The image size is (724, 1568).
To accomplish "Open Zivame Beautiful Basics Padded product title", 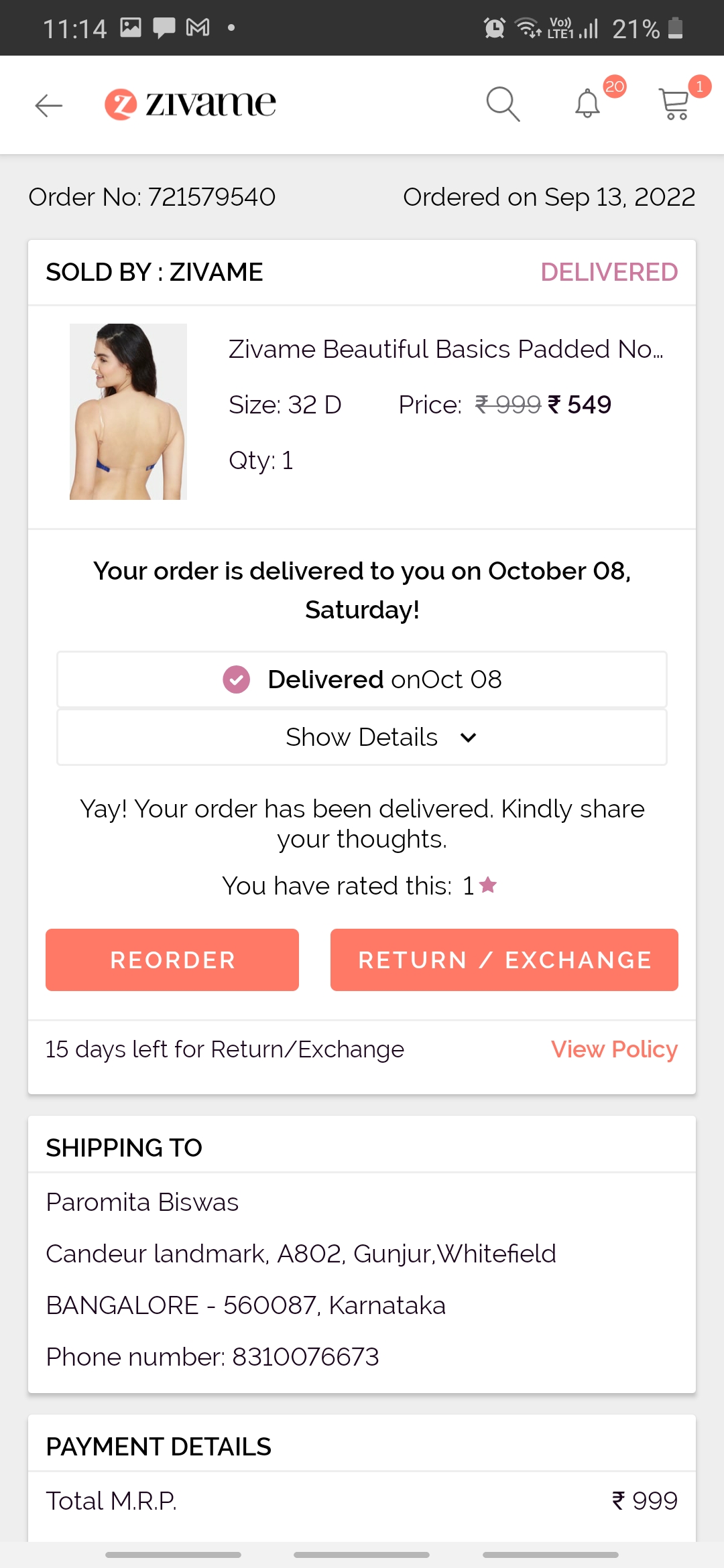I will 446,349.
